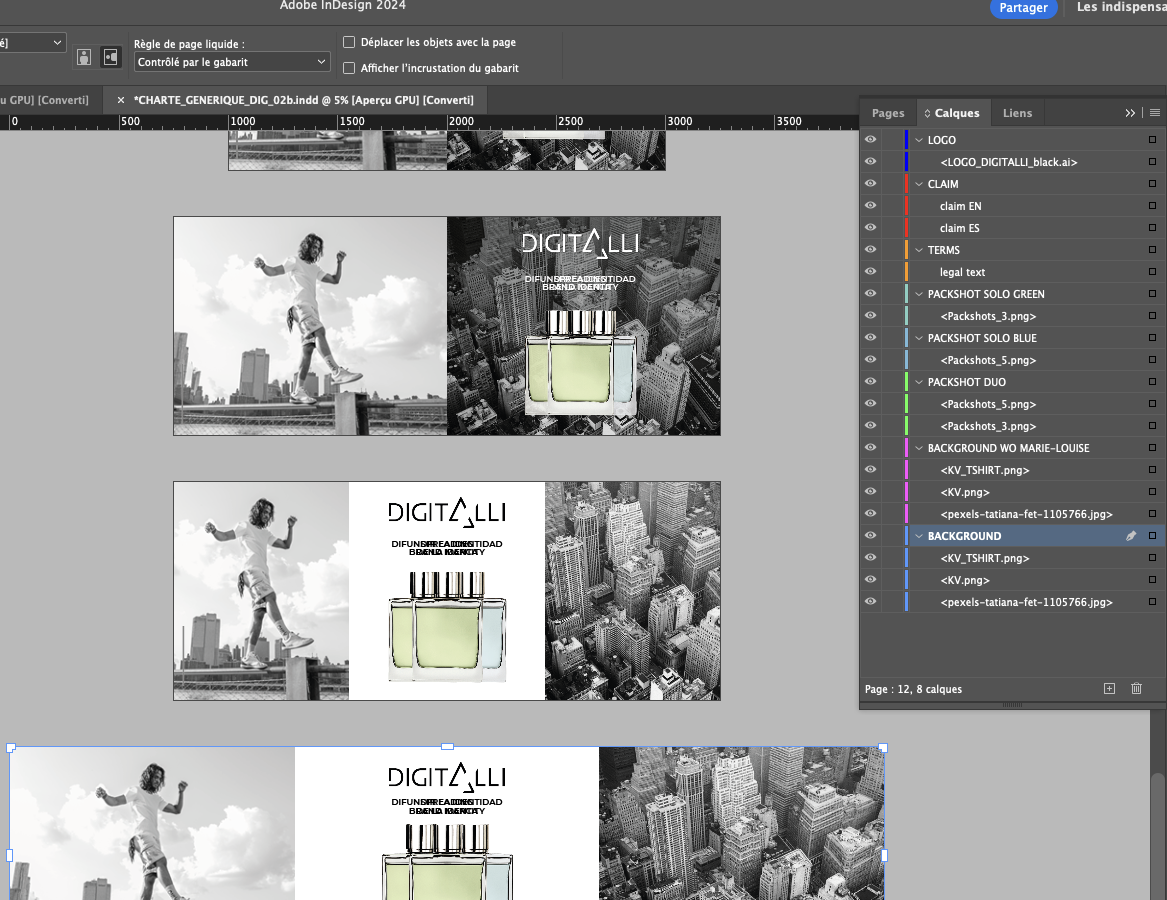This screenshot has height=900, width=1167.
Task: Open the truncated dropdown at toolbar left edge
Action: point(32,42)
